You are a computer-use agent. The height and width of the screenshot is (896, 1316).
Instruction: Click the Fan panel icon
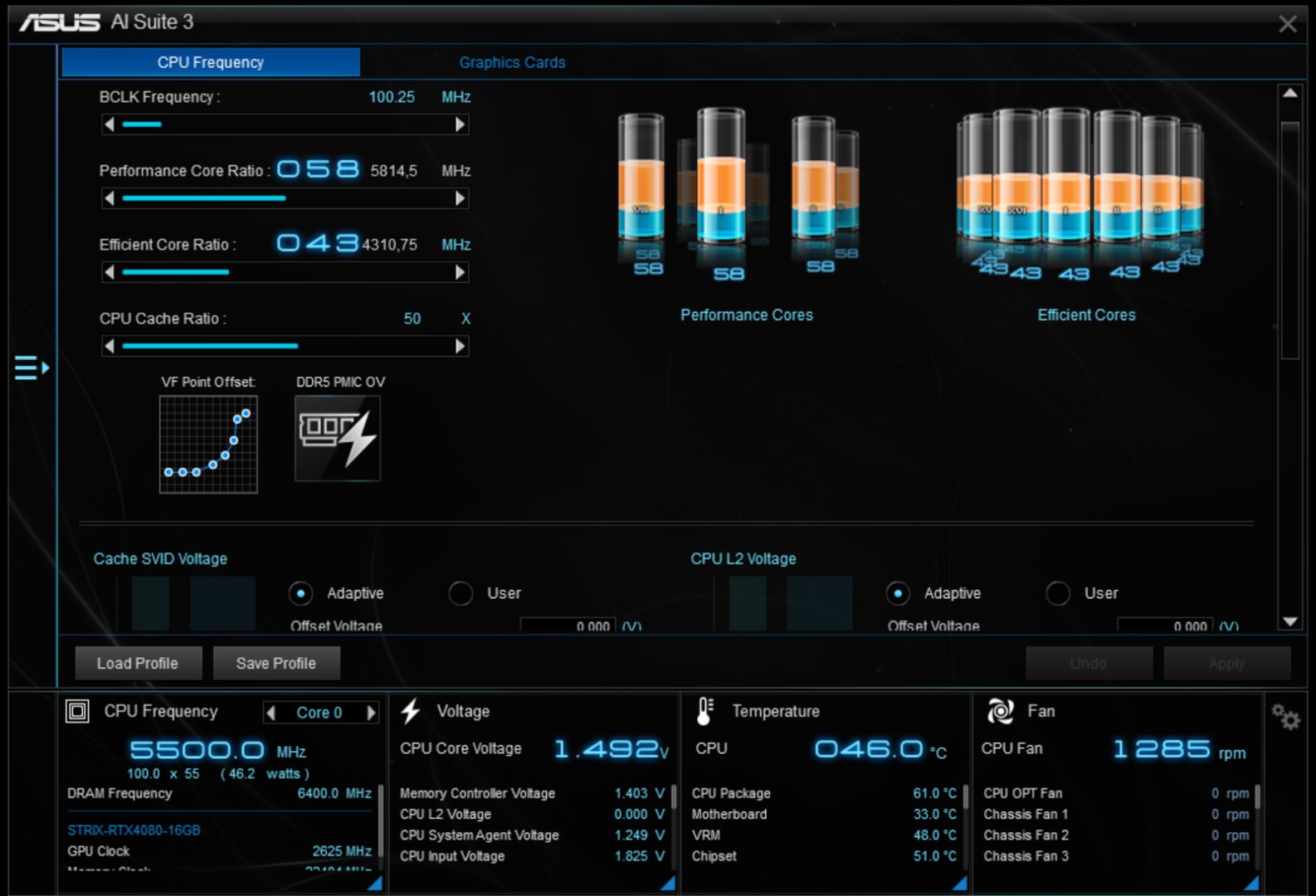coord(1001,711)
